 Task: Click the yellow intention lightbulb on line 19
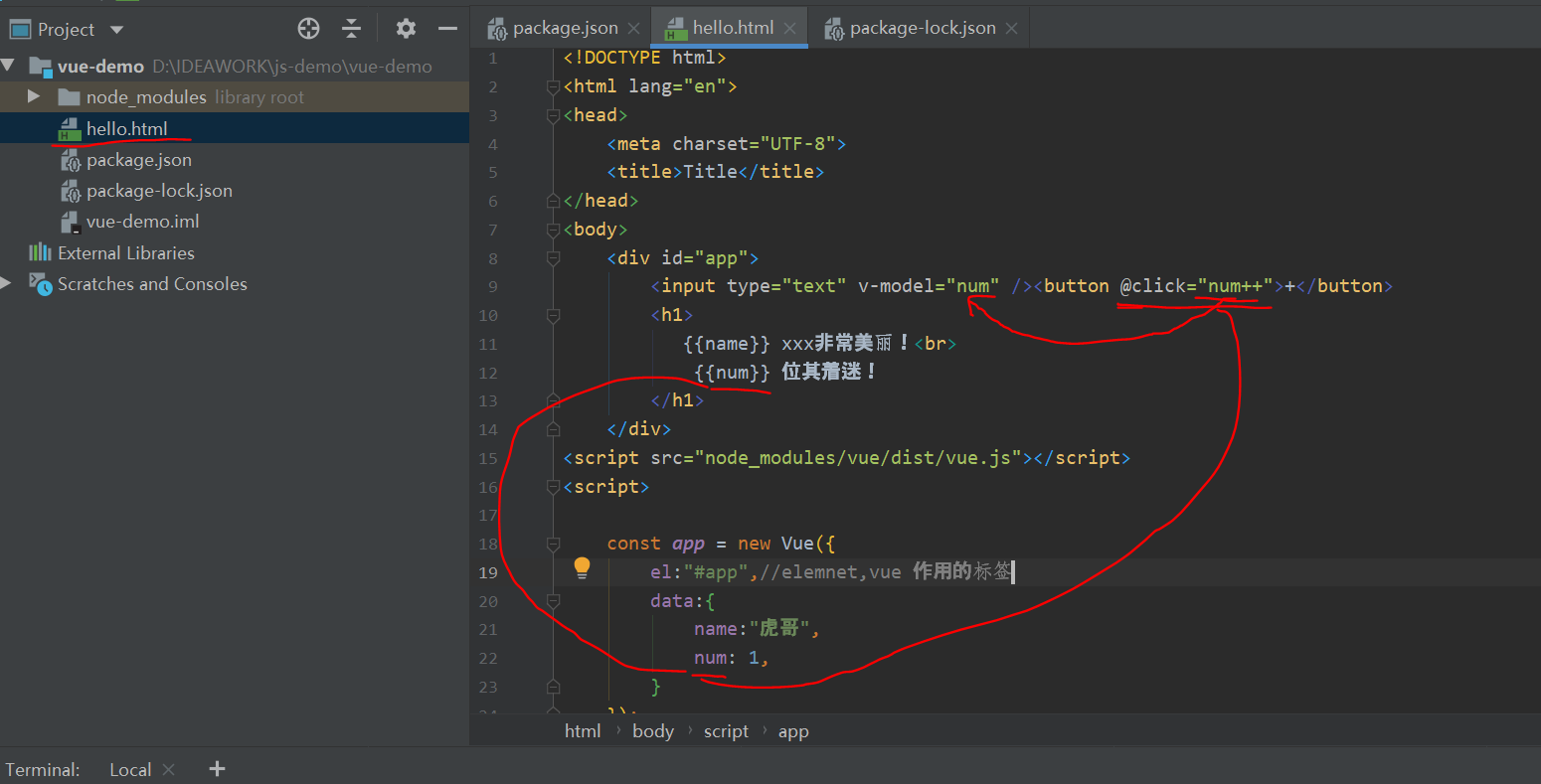[582, 567]
